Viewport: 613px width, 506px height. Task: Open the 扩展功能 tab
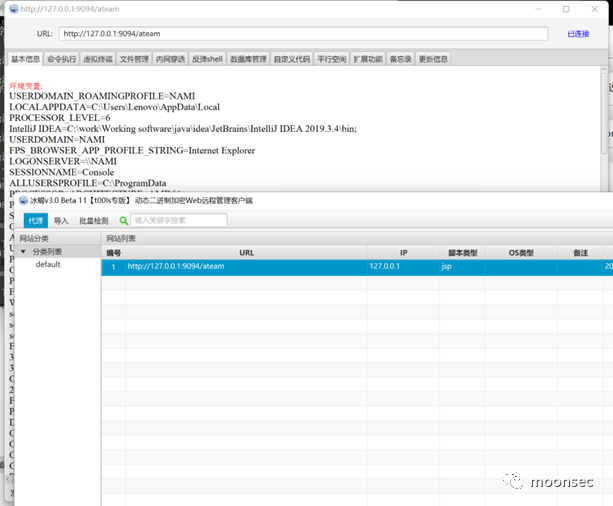pyautogui.click(x=368, y=59)
